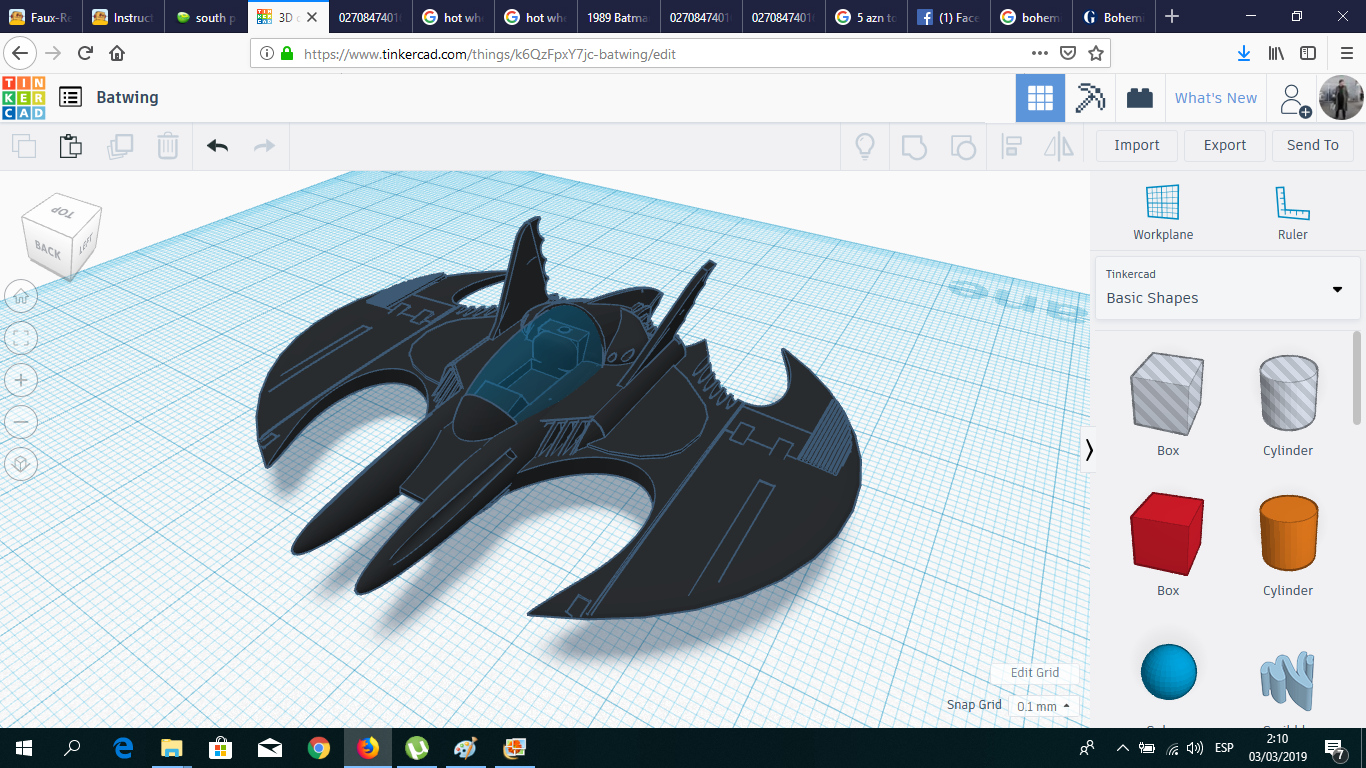Open the Snap Grid value dropdown

point(1041,705)
